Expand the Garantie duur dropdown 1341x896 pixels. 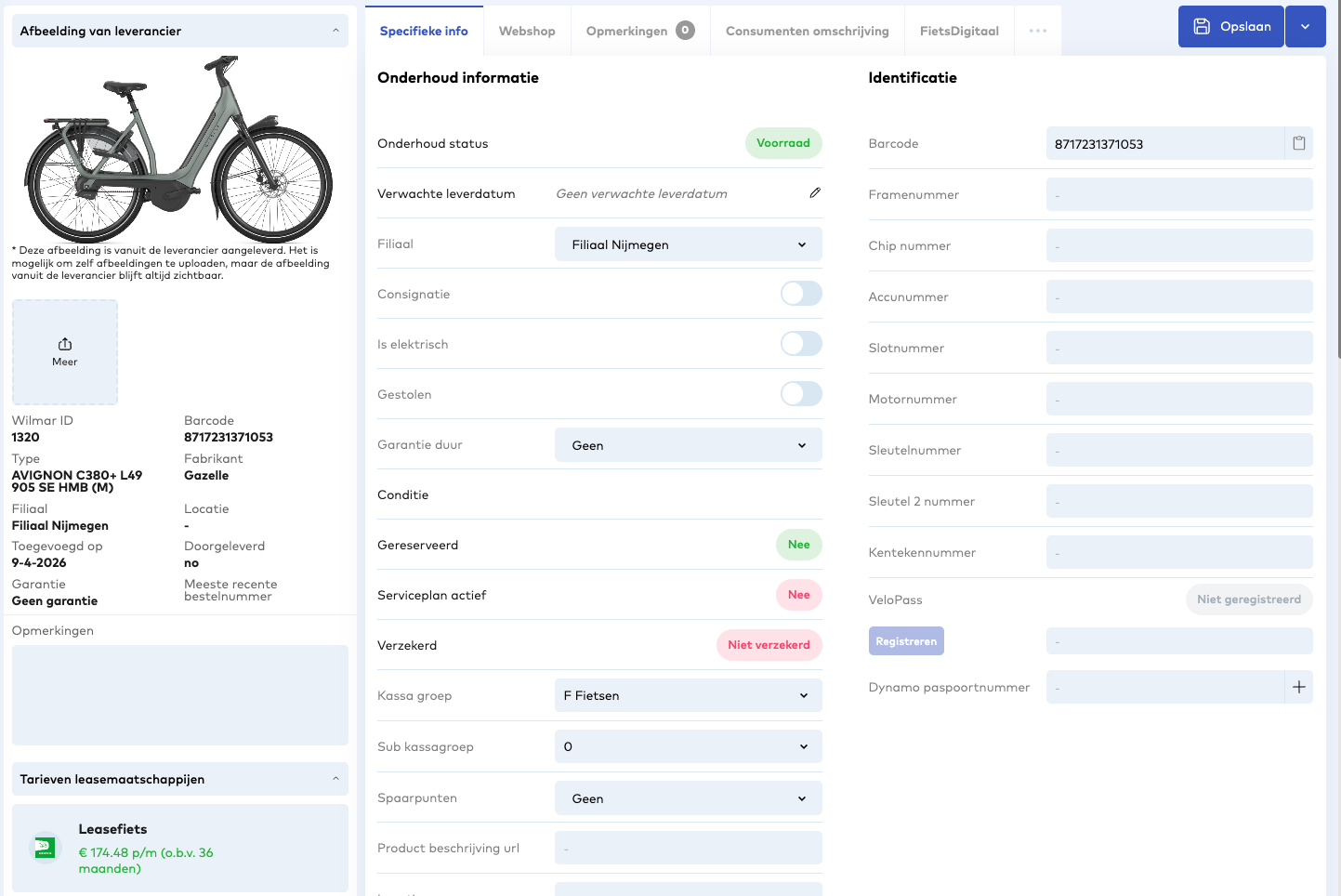point(688,445)
